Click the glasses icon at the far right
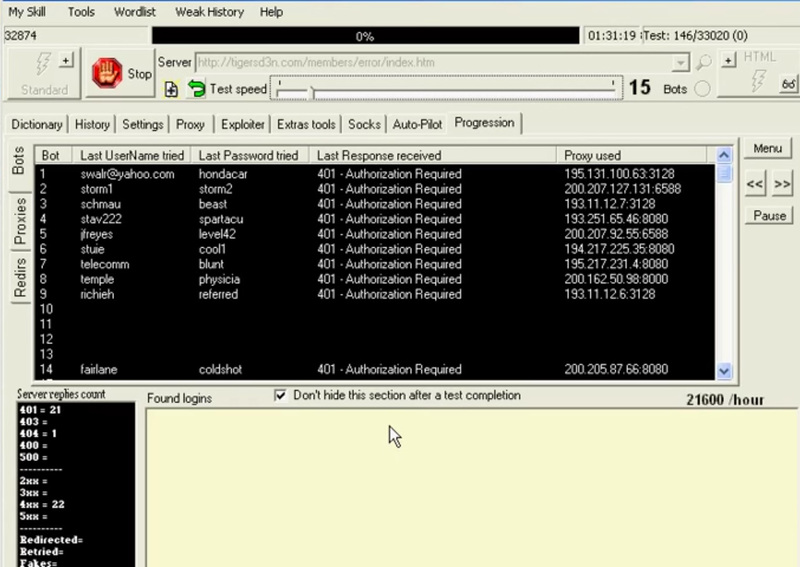Image resolution: width=800 pixels, height=567 pixels. 789,84
